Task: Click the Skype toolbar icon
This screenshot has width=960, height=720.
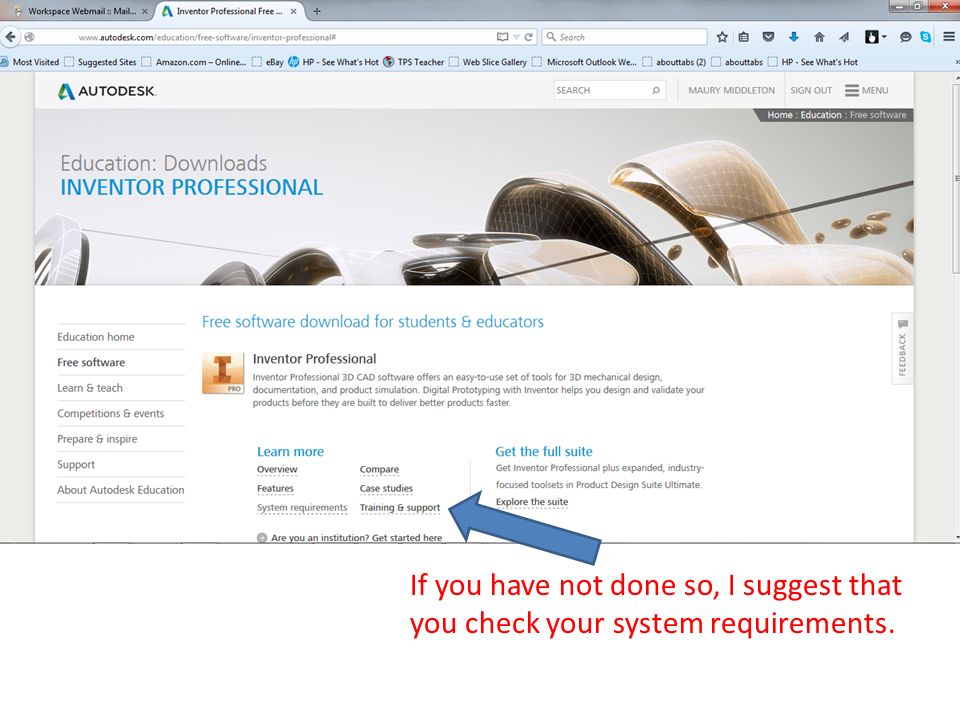Action: coord(925,37)
